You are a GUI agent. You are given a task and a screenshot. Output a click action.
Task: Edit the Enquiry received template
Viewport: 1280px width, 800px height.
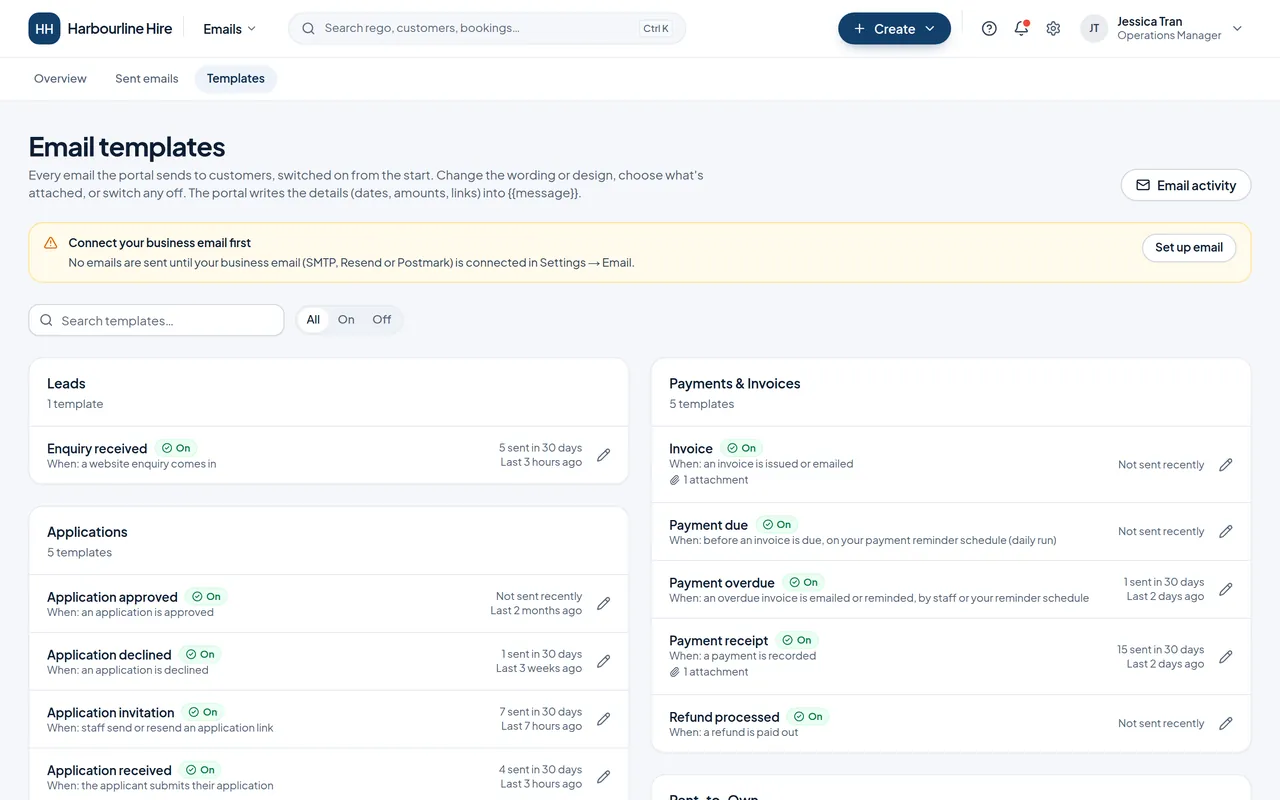603,455
